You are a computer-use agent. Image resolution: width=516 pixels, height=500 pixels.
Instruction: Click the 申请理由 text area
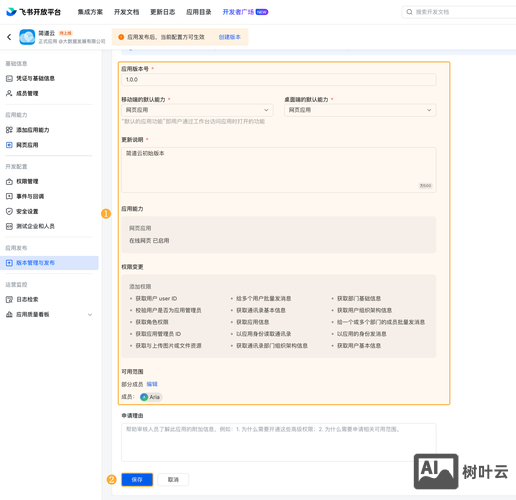[279, 442]
